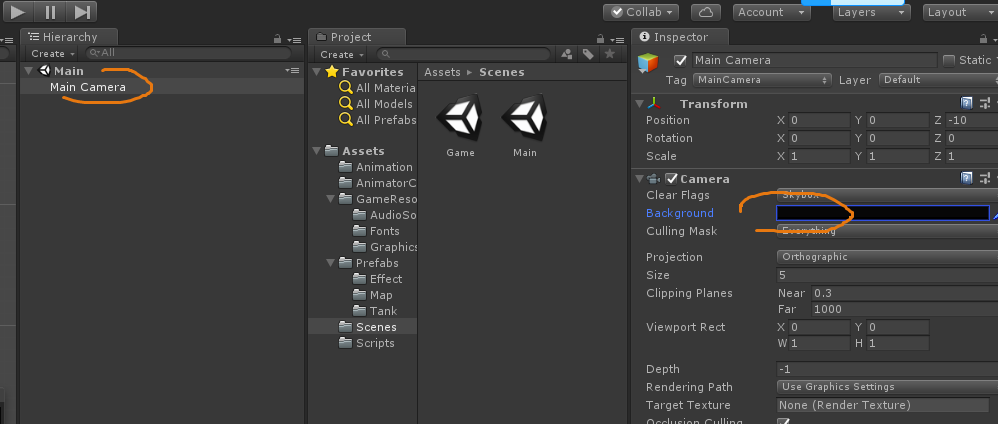The image size is (998, 424).
Task: Click Assets in the breadcrumb path
Action: click(x=442, y=72)
